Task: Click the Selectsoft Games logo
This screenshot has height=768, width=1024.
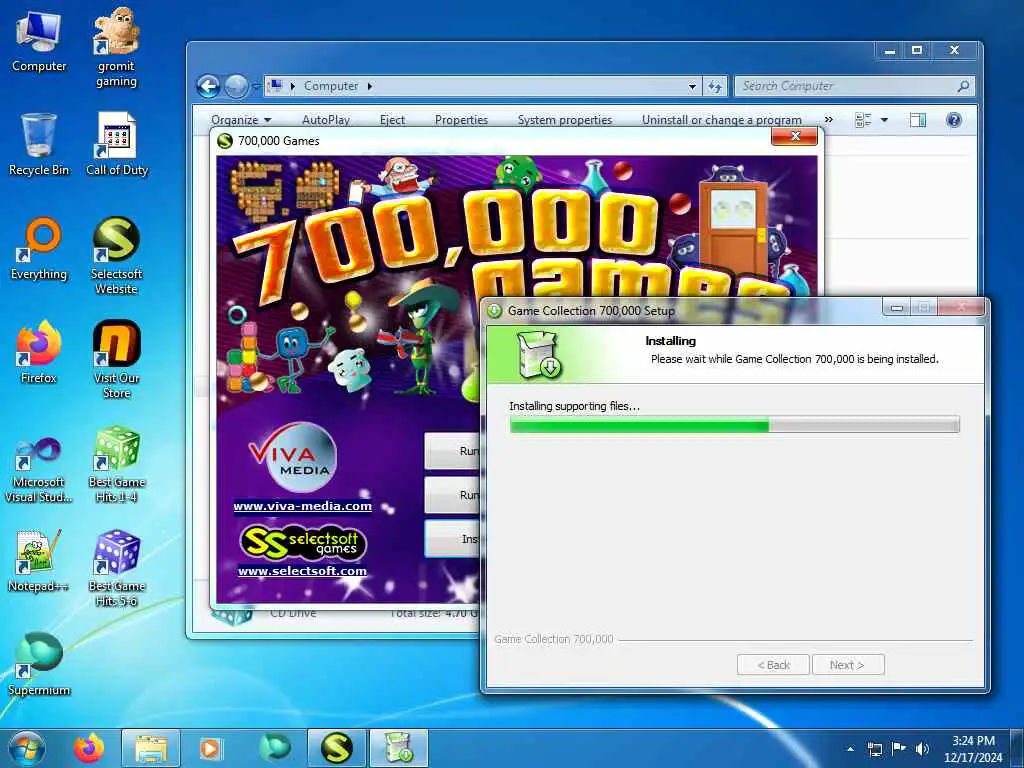Action: click(x=303, y=542)
